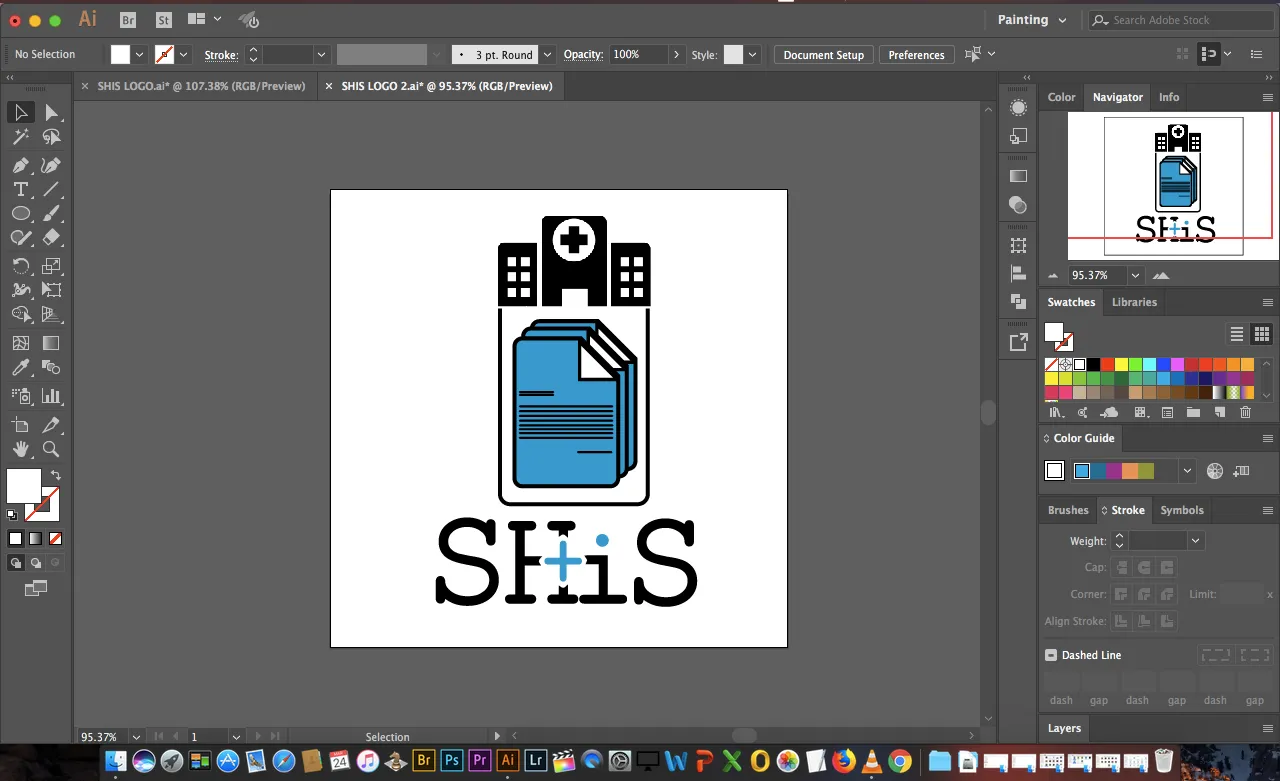Select the blue base color in Color Guide
Viewport: 1280px width, 781px height.
tap(1082, 471)
